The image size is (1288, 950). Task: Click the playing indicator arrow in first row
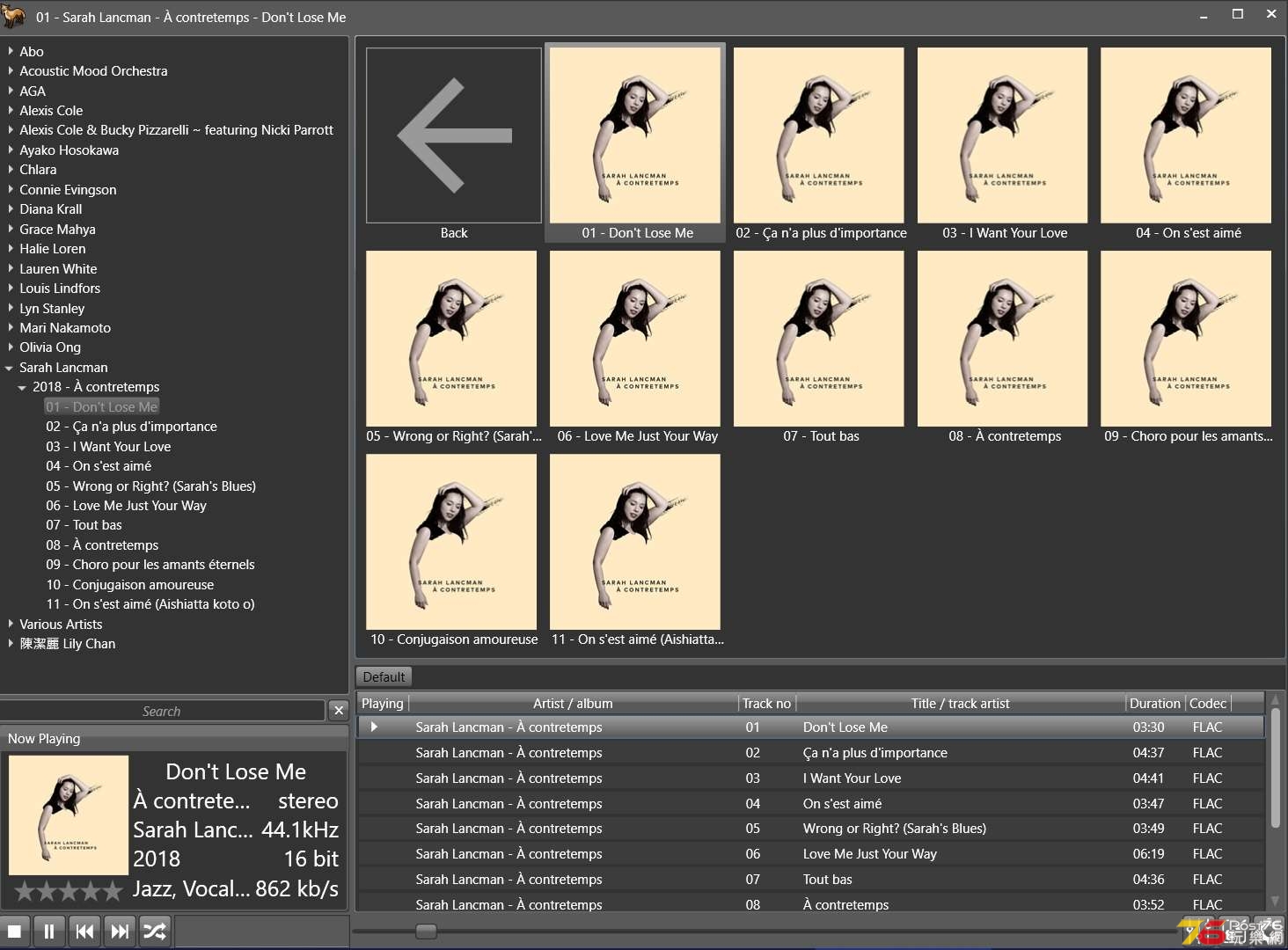point(374,727)
